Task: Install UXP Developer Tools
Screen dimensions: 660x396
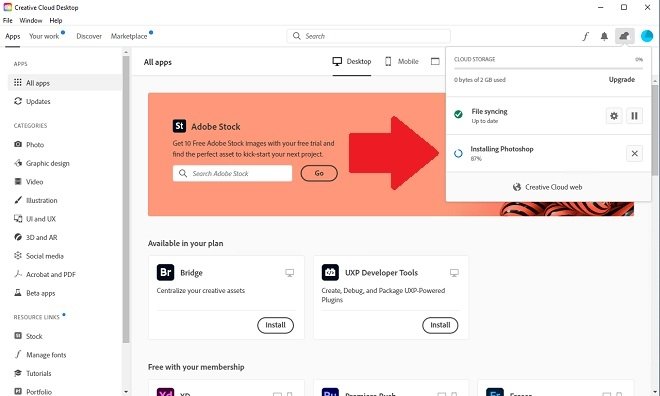Action: click(440, 325)
